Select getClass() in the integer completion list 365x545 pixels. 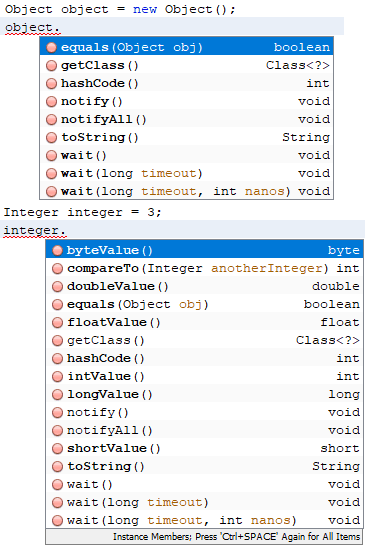[x=204, y=340]
